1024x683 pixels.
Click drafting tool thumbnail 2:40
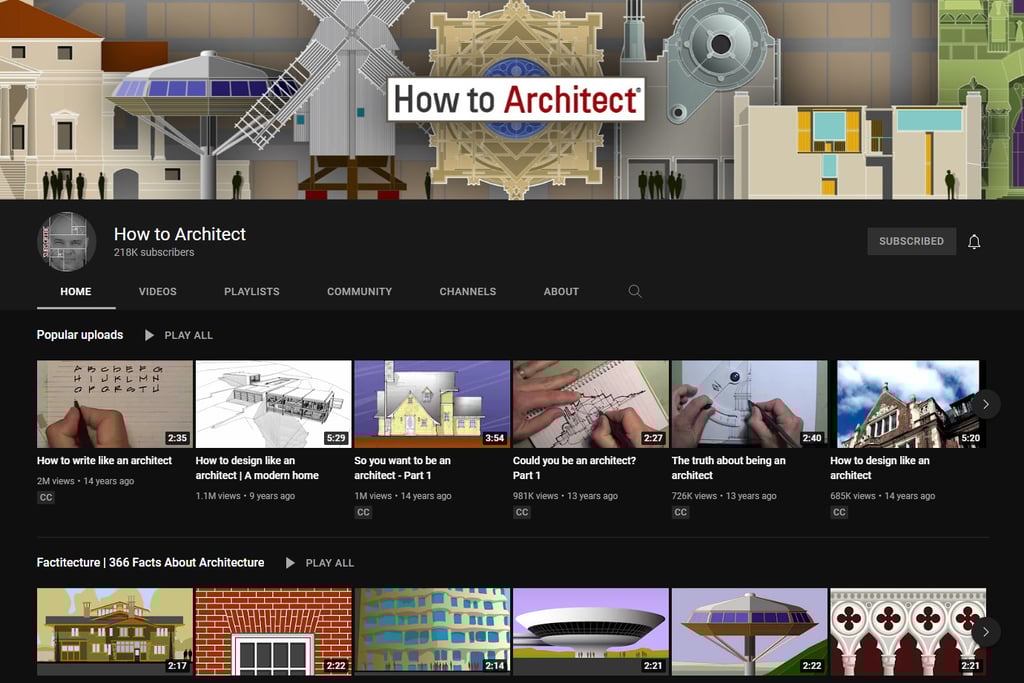point(750,404)
